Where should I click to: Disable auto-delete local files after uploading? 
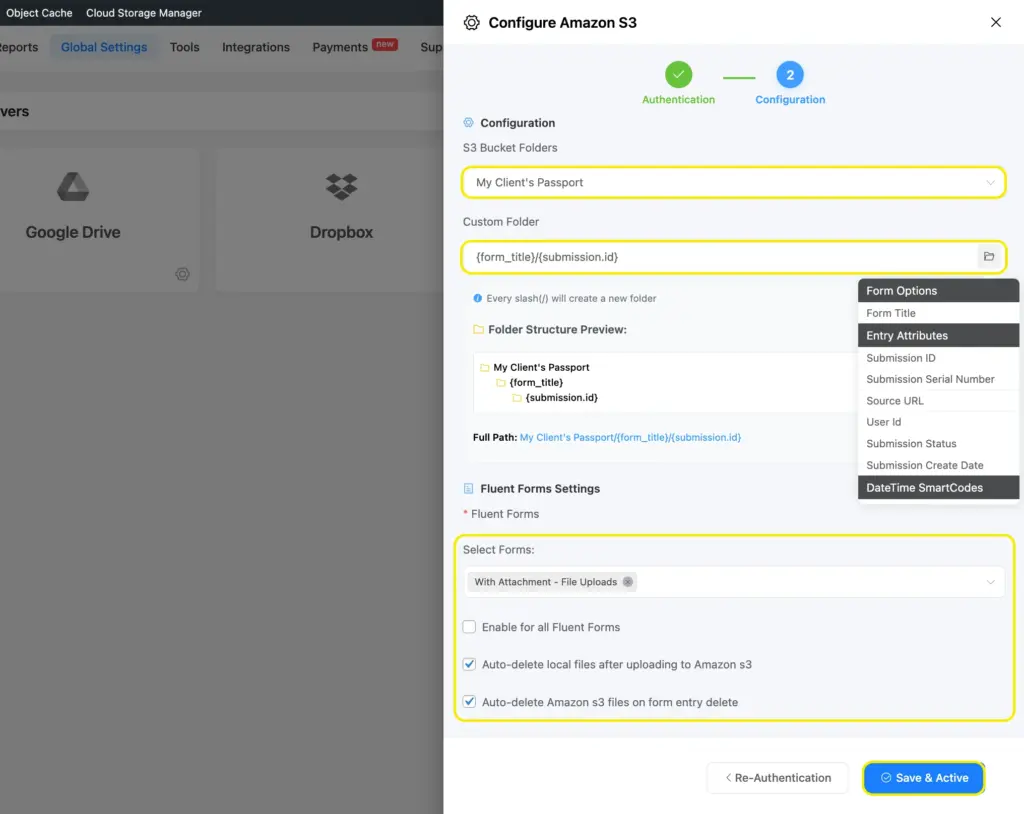pyautogui.click(x=469, y=664)
